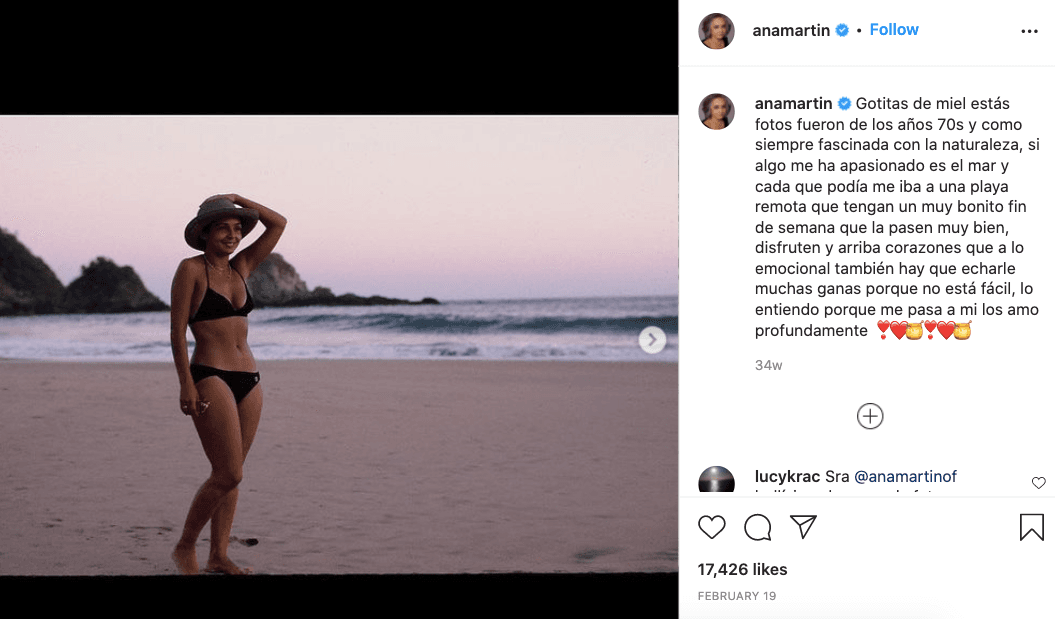
Task: Open more options via the three-dot icon
Action: [x=1029, y=30]
